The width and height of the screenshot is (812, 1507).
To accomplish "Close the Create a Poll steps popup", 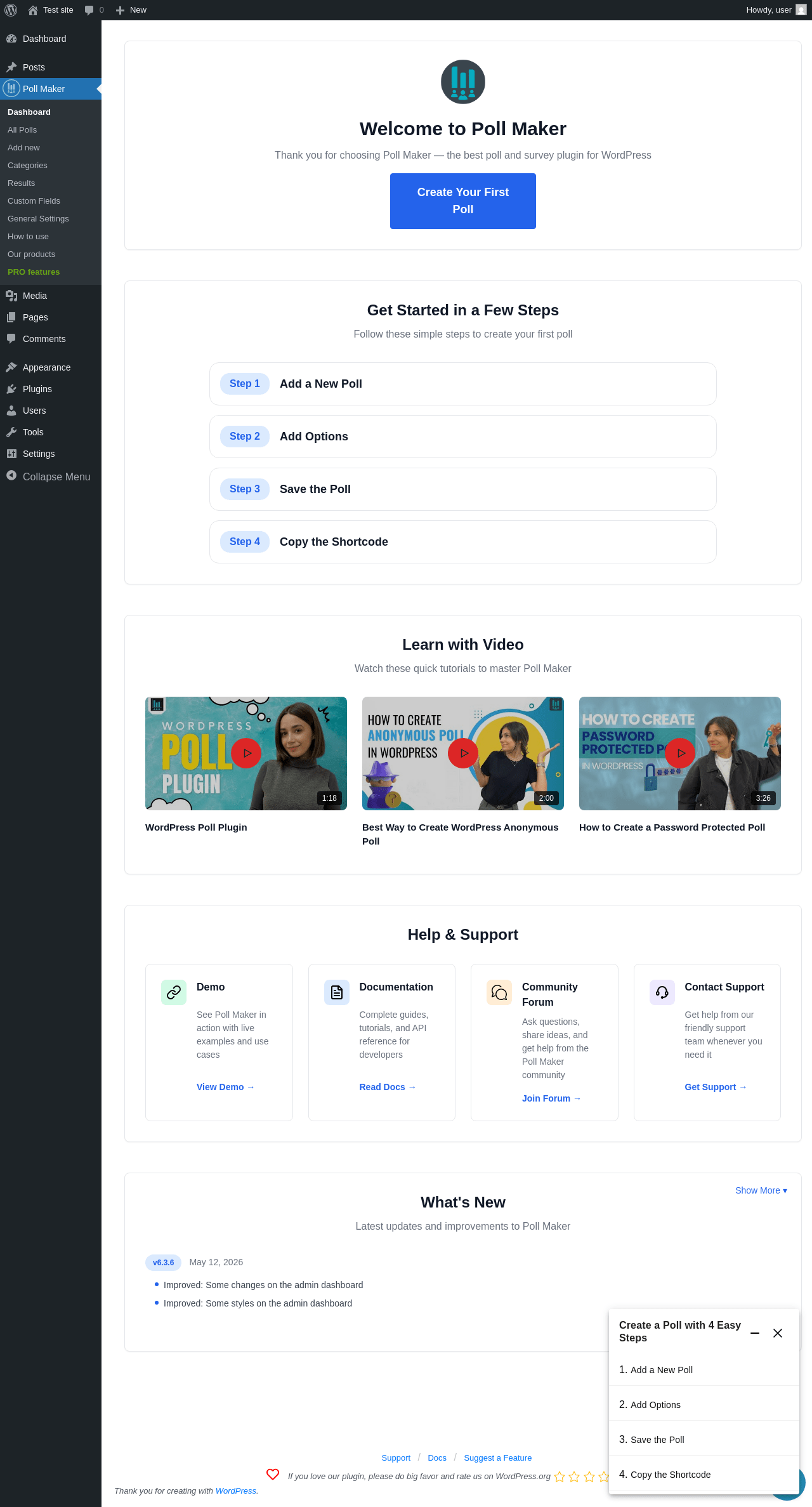I will click(778, 1333).
